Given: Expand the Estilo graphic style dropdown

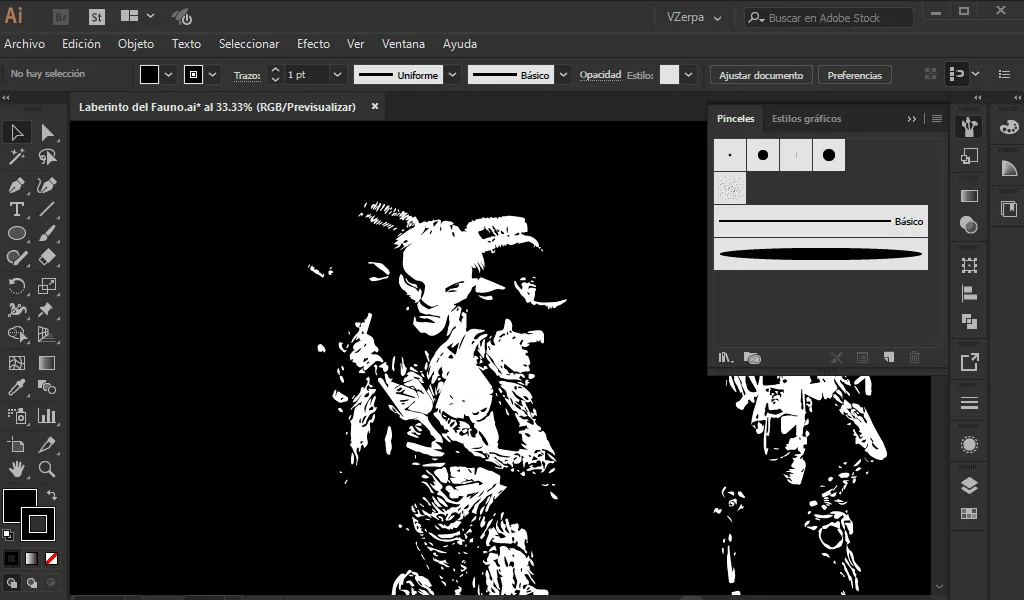Looking at the screenshot, I should (x=688, y=75).
